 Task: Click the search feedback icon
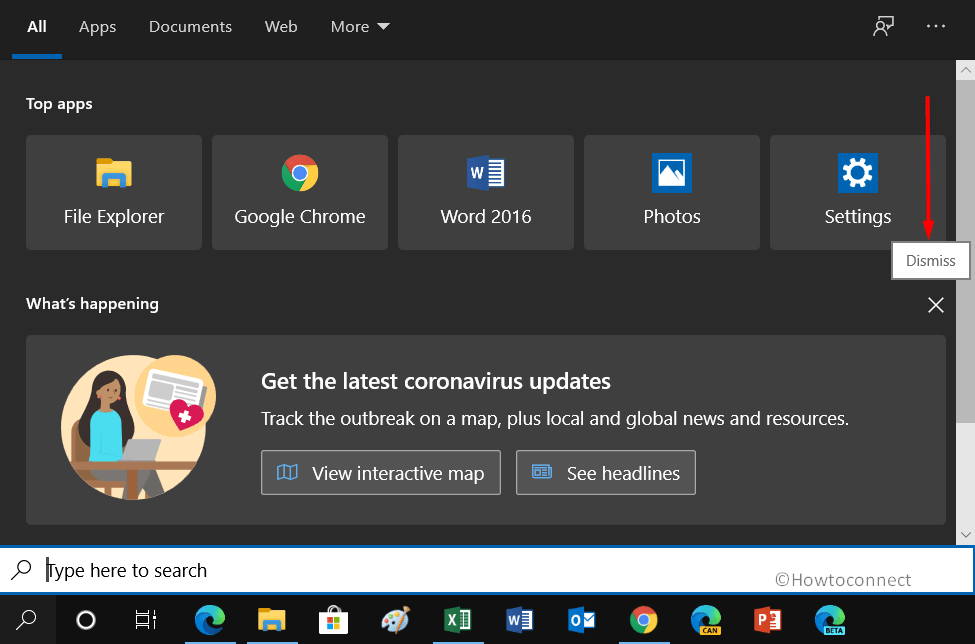[x=884, y=26]
